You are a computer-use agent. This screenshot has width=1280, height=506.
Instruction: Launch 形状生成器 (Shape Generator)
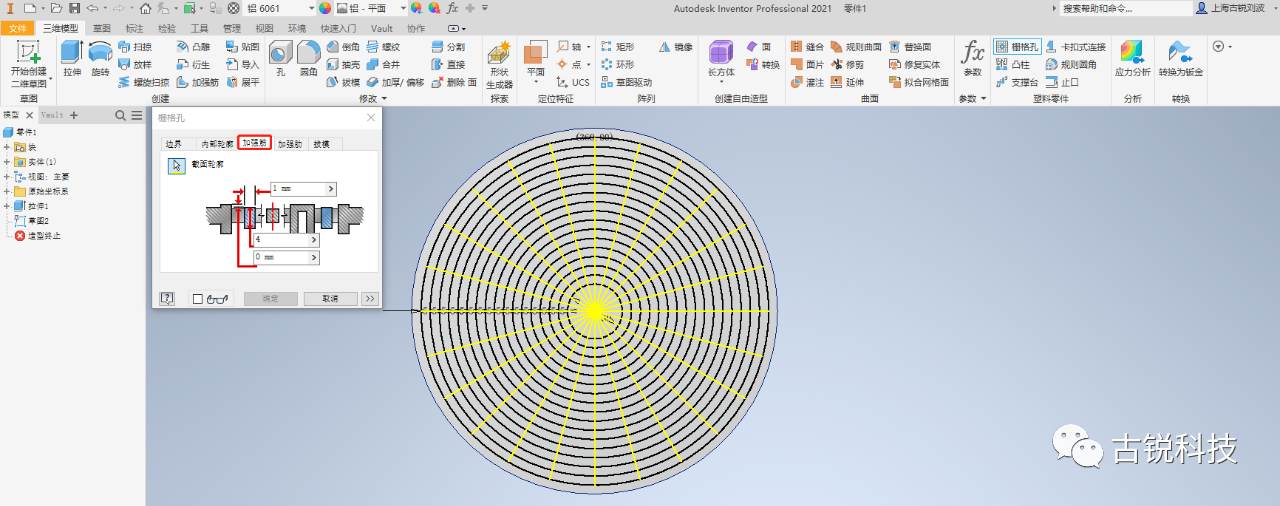499,64
